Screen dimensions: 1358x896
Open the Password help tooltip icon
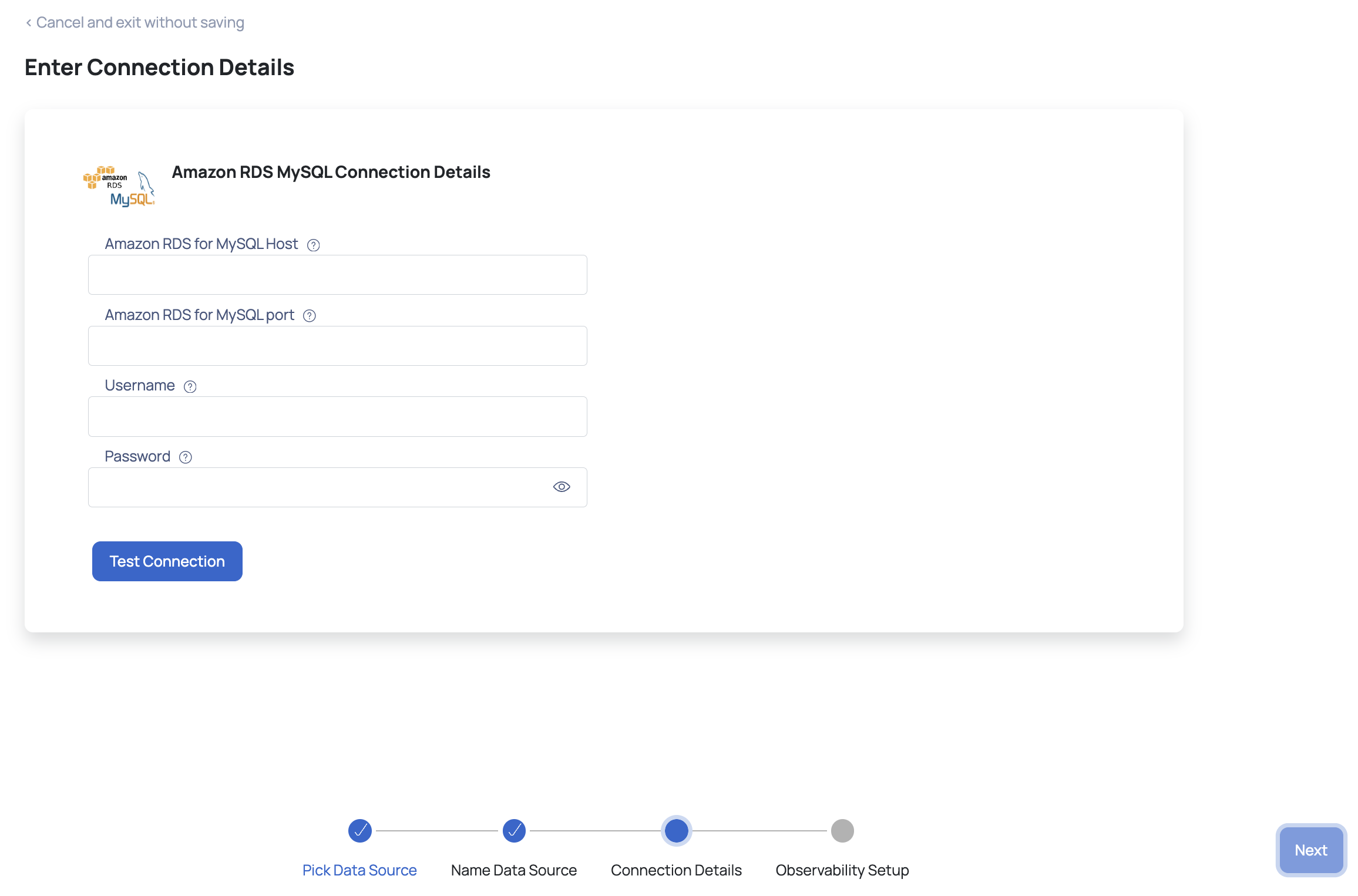(186, 457)
